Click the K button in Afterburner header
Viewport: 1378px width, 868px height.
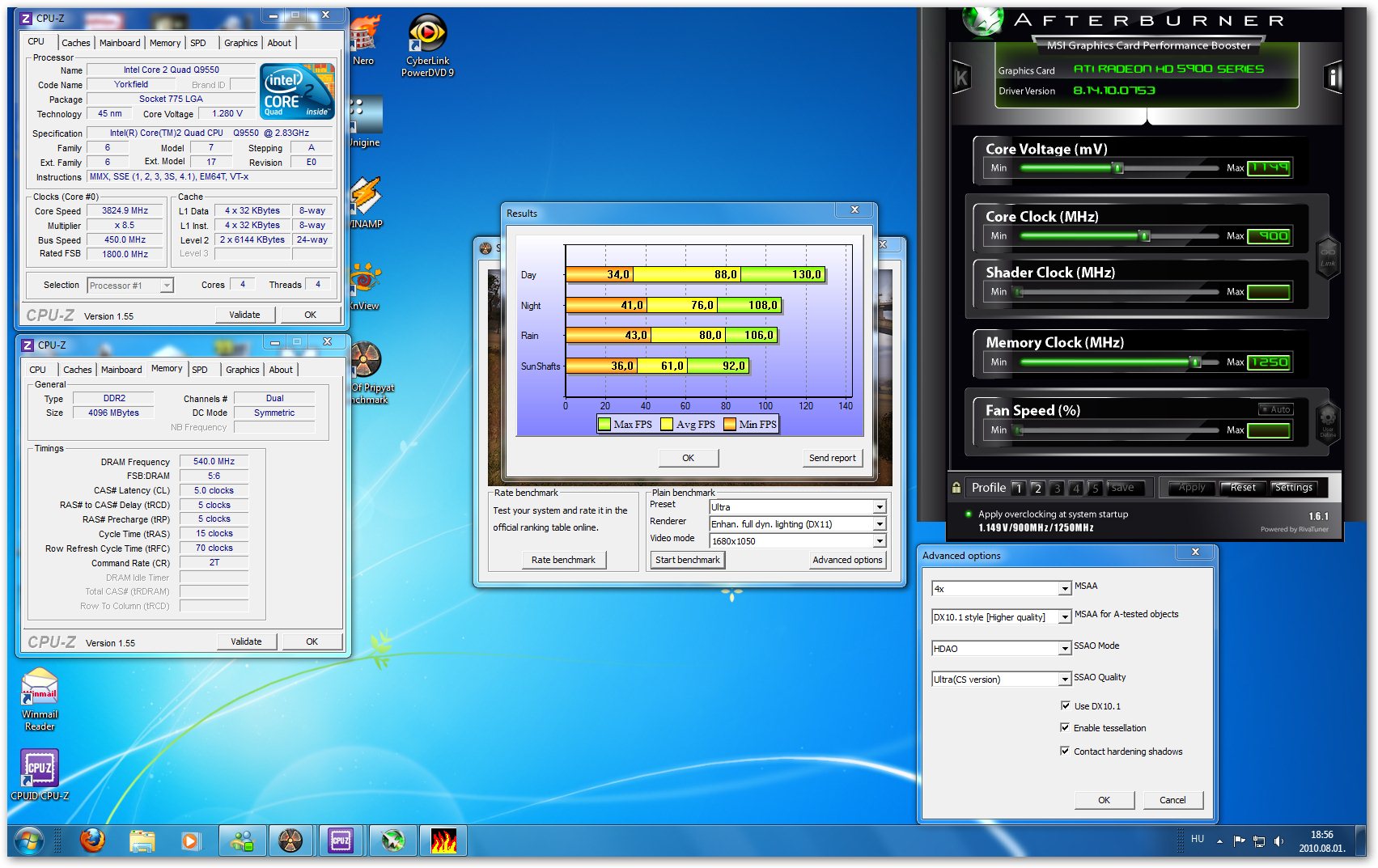click(961, 78)
